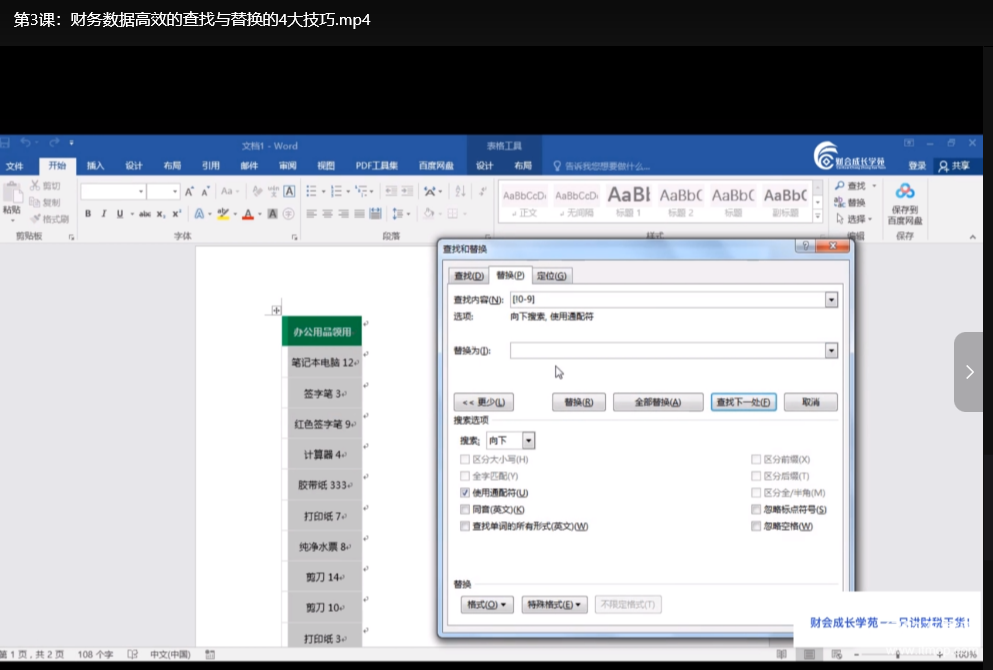Open the 搜索 direction dropdown 向下
The width and height of the screenshot is (993, 670).
tap(528, 440)
